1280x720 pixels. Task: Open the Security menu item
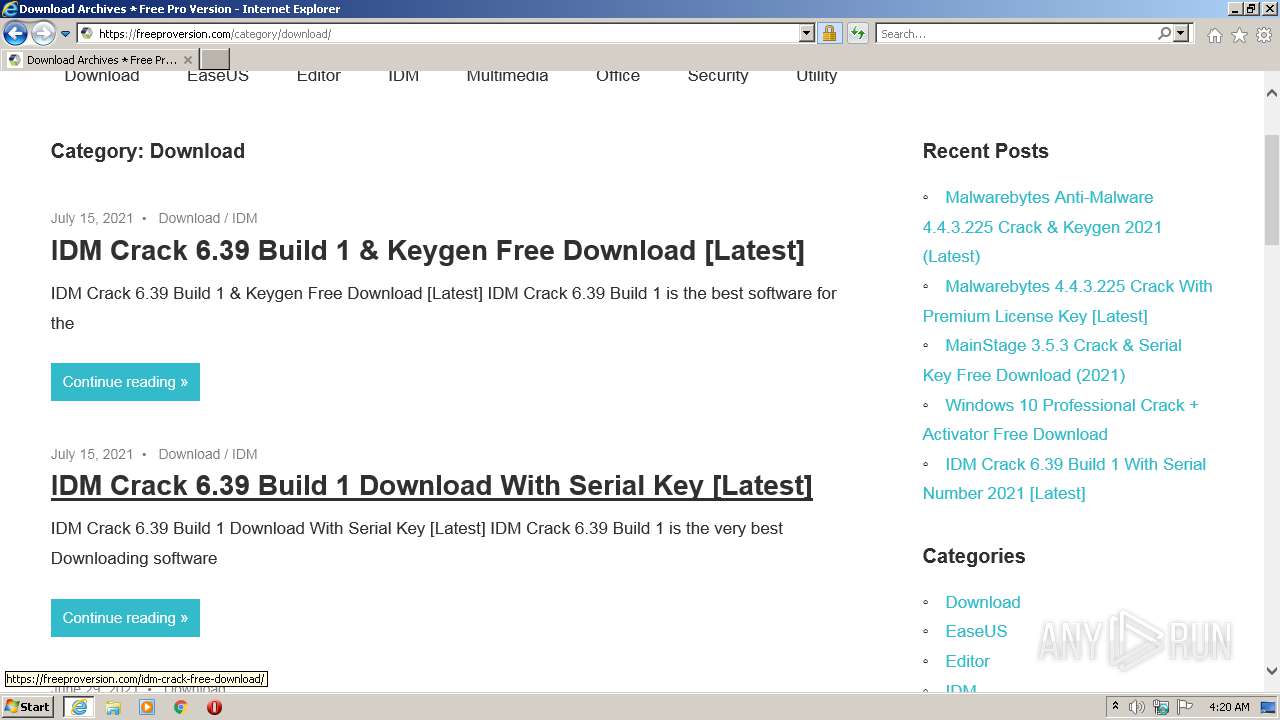pyautogui.click(x=718, y=76)
